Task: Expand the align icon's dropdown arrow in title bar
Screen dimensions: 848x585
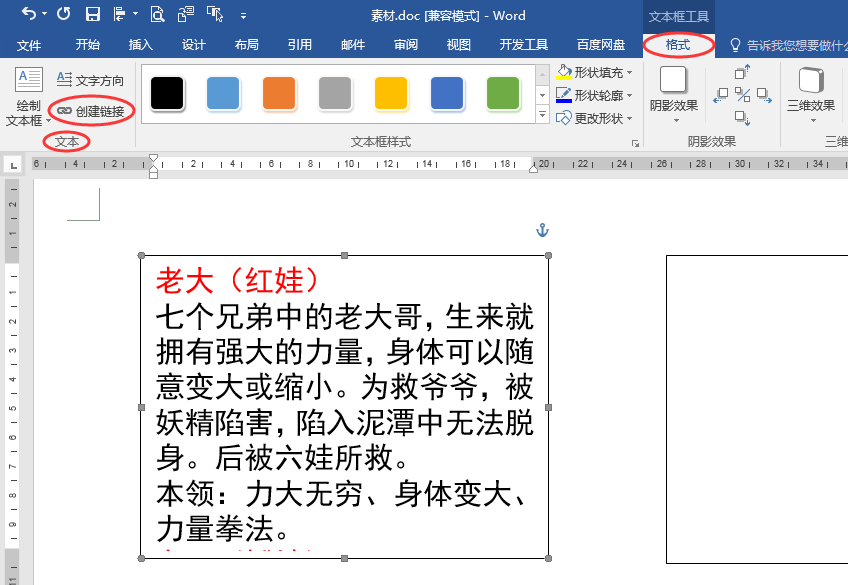Action: click(136, 15)
